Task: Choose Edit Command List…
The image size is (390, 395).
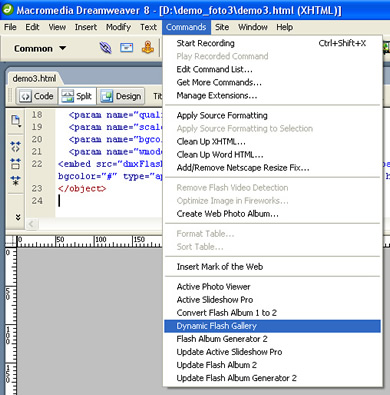Action: pos(273,69)
